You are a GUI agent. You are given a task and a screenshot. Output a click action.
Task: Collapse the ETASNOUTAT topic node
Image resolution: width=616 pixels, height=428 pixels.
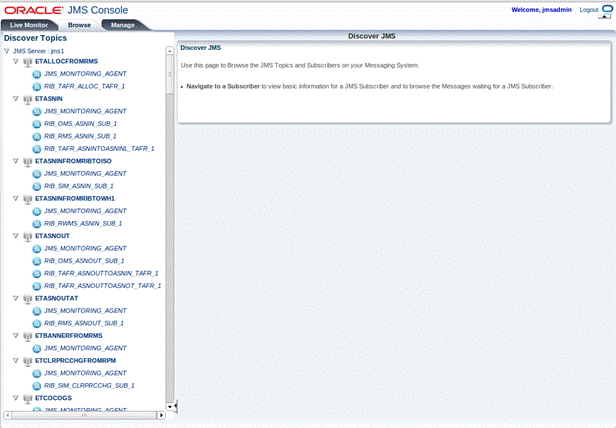point(16,298)
